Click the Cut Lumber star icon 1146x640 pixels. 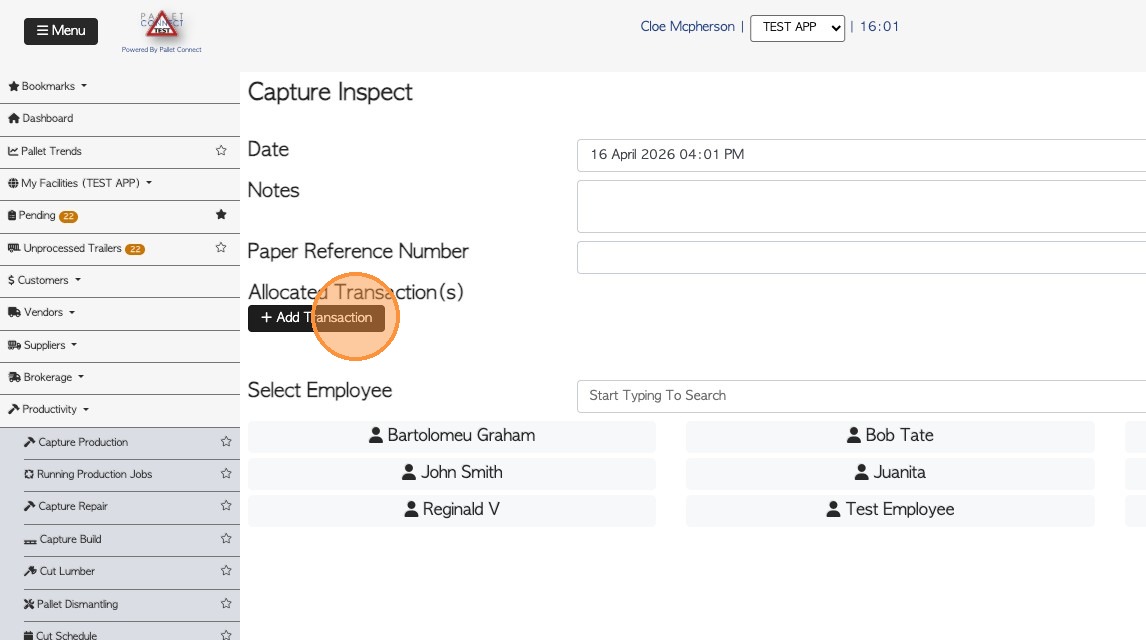(x=226, y=571)
